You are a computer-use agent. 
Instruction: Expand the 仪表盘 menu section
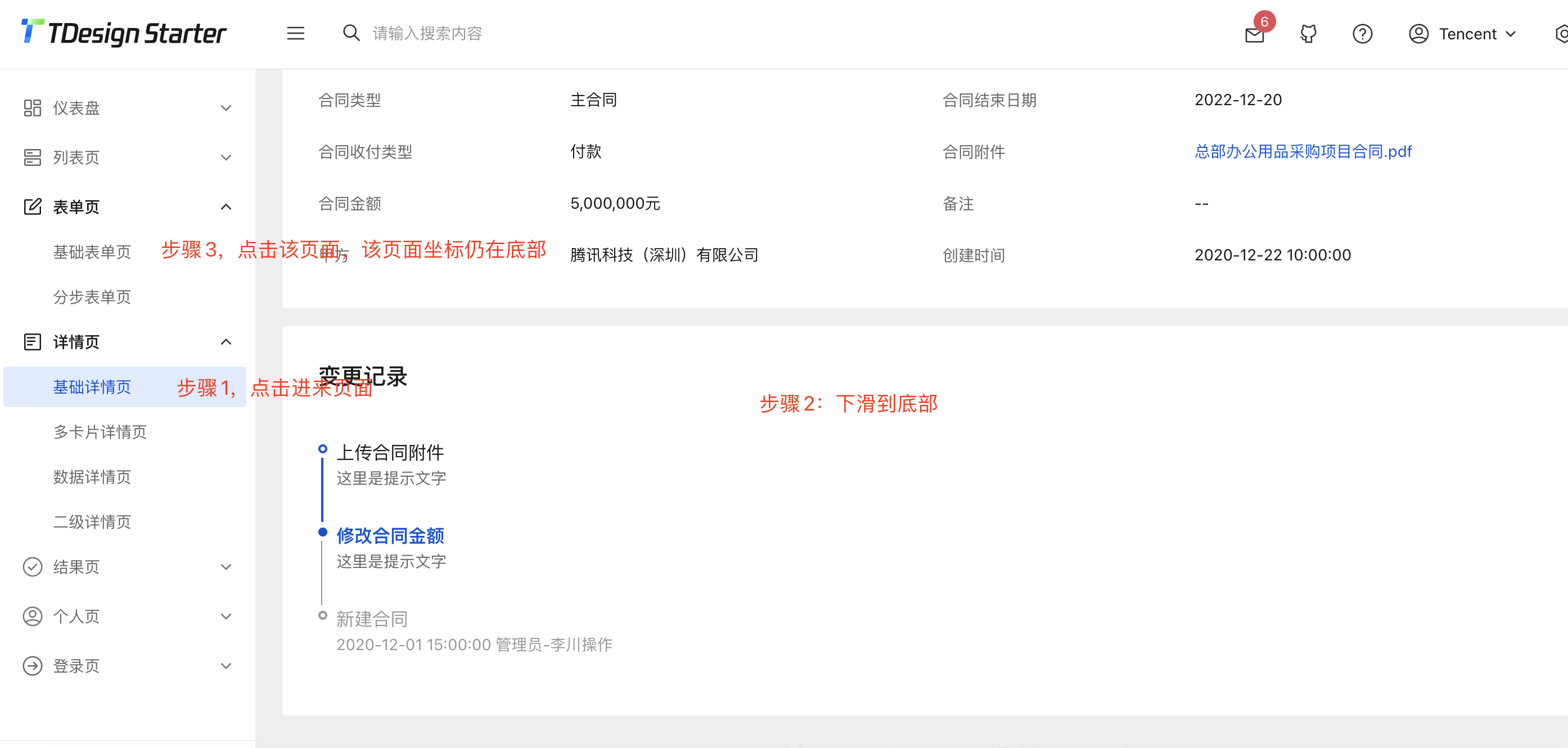[227, 108]
